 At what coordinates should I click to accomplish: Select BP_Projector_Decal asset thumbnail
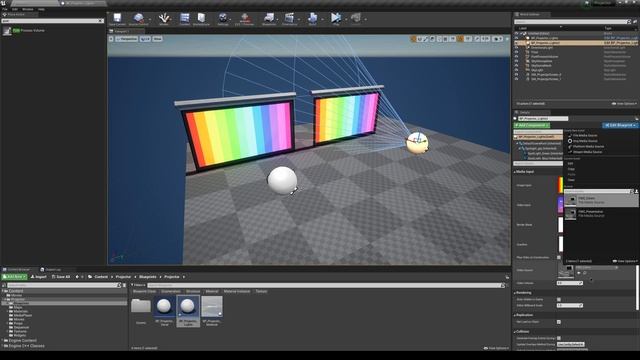coord(164,306)
